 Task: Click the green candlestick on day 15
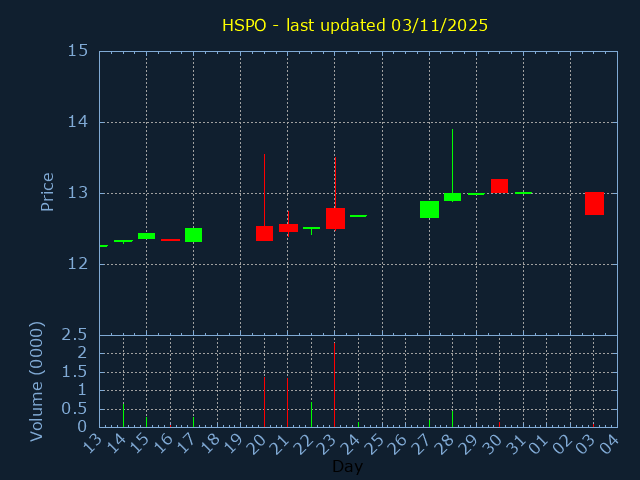click(x=146, y=236)
